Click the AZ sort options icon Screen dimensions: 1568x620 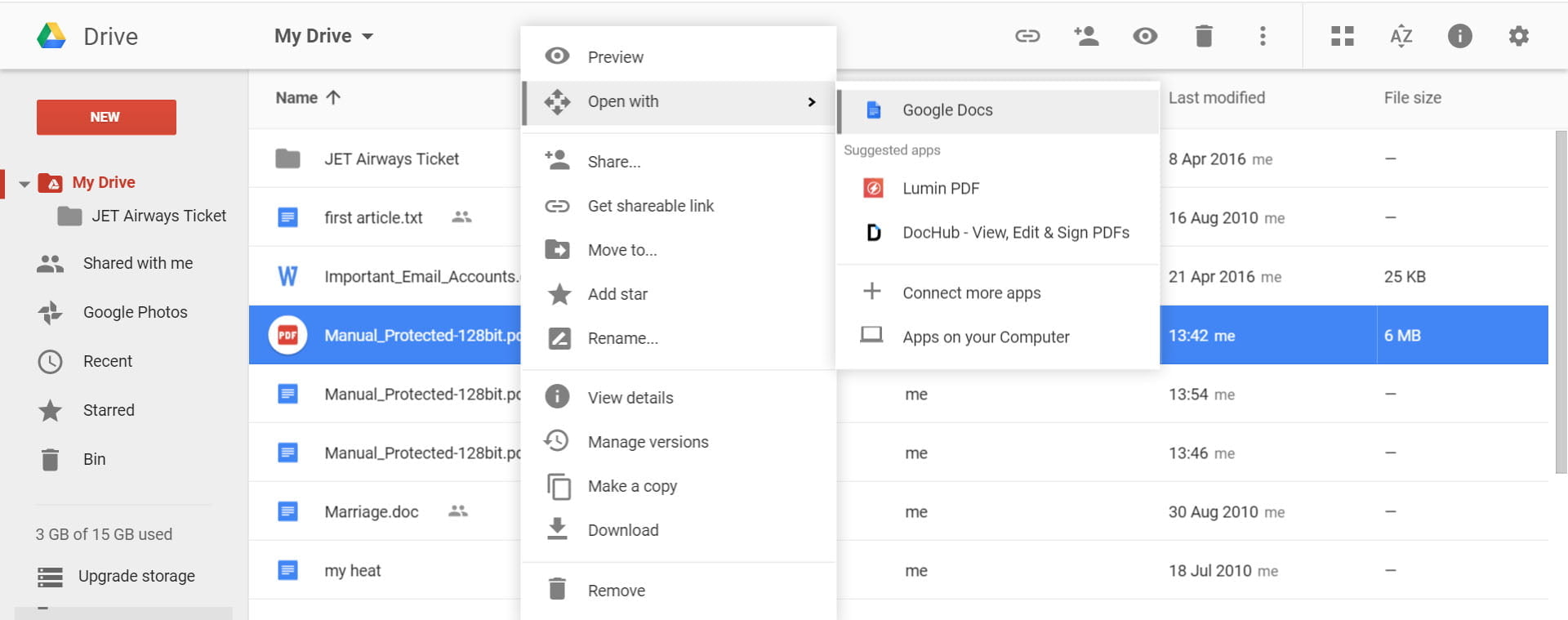pyautogui.click(x=1401, y=36)
